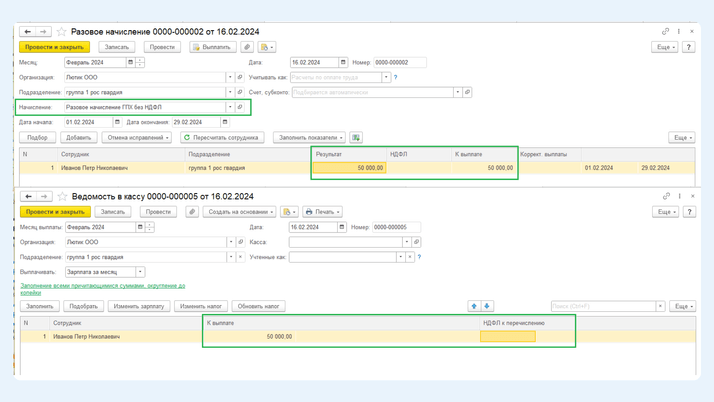The height and width of the screenshot is (402, 714).
Task: Open calendar for Дата окончания field
Action: (225, 122)
